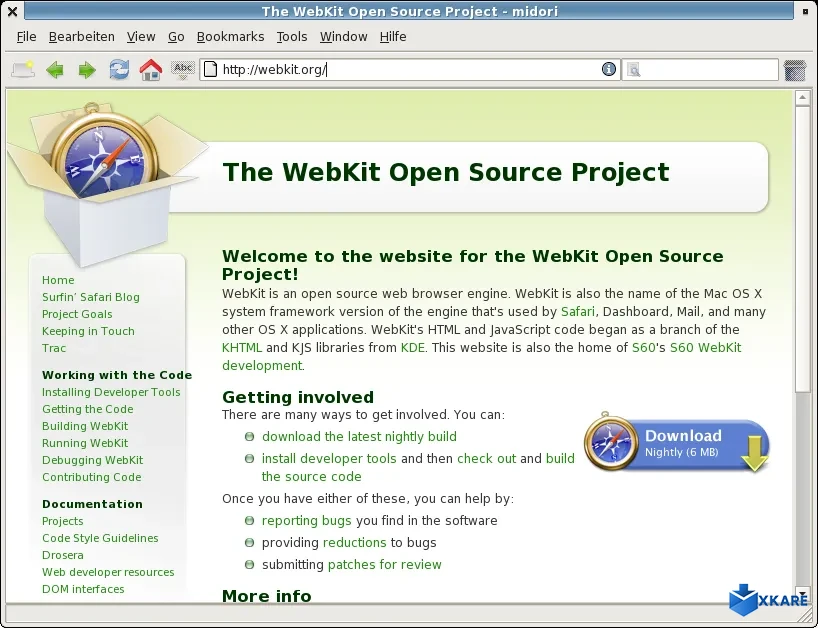The height and width of the screenshot is (628, 818).
Task: Open the Projects documentation link
Action: tap(63, 521)
